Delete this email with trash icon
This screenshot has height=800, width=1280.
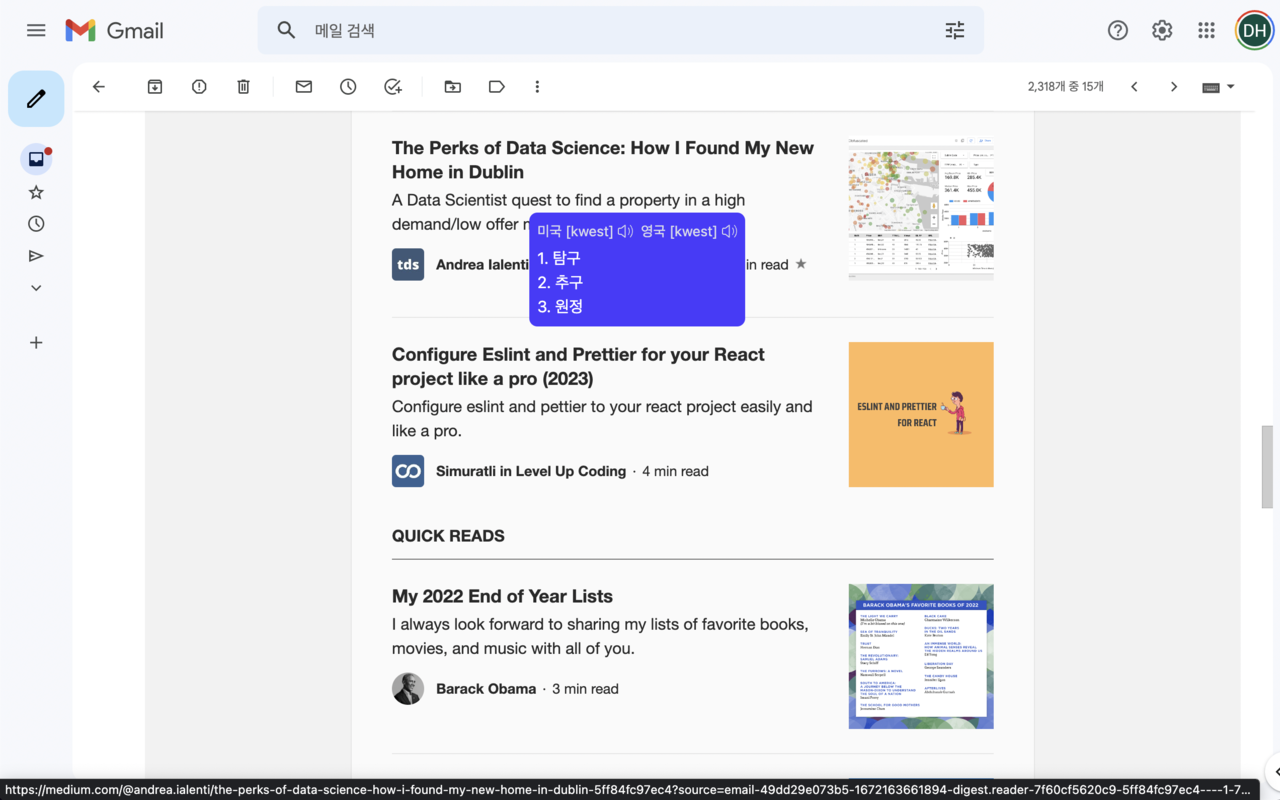click(x=243, y=87)
